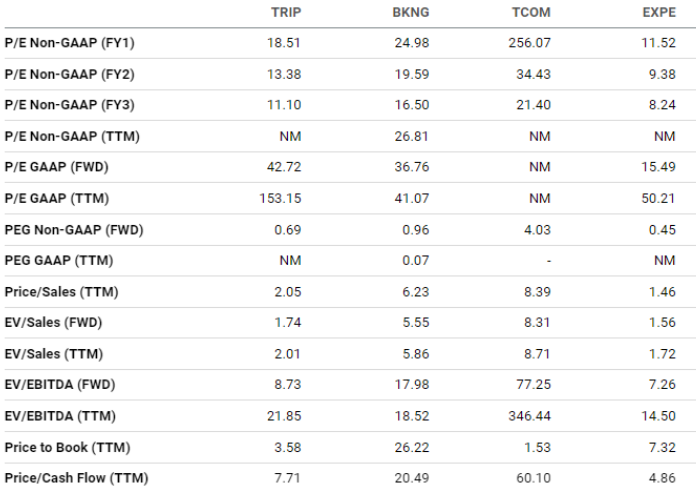Image resolution: width=697 pixels, height=497 pixels.
Task: Click EXPE's 0.45 PEG value
Action: click(662, 230)
